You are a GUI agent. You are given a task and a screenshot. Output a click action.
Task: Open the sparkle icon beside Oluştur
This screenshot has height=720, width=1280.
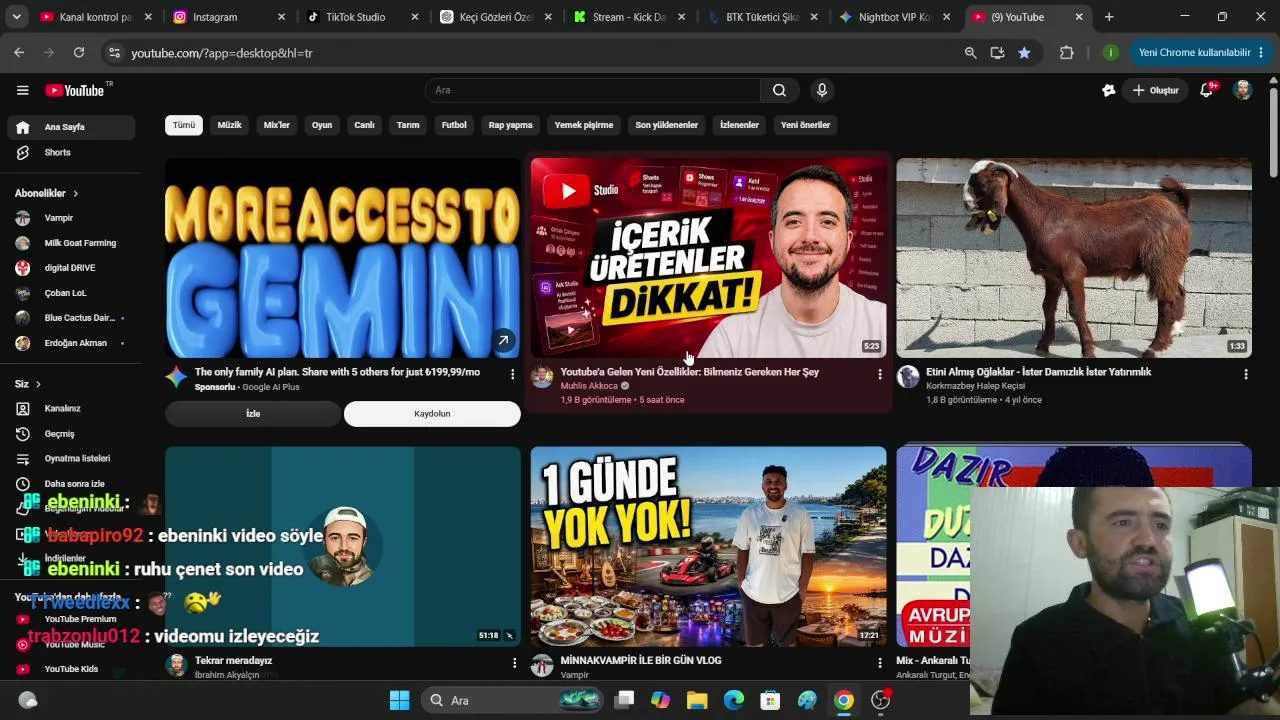pos(1108,90)
